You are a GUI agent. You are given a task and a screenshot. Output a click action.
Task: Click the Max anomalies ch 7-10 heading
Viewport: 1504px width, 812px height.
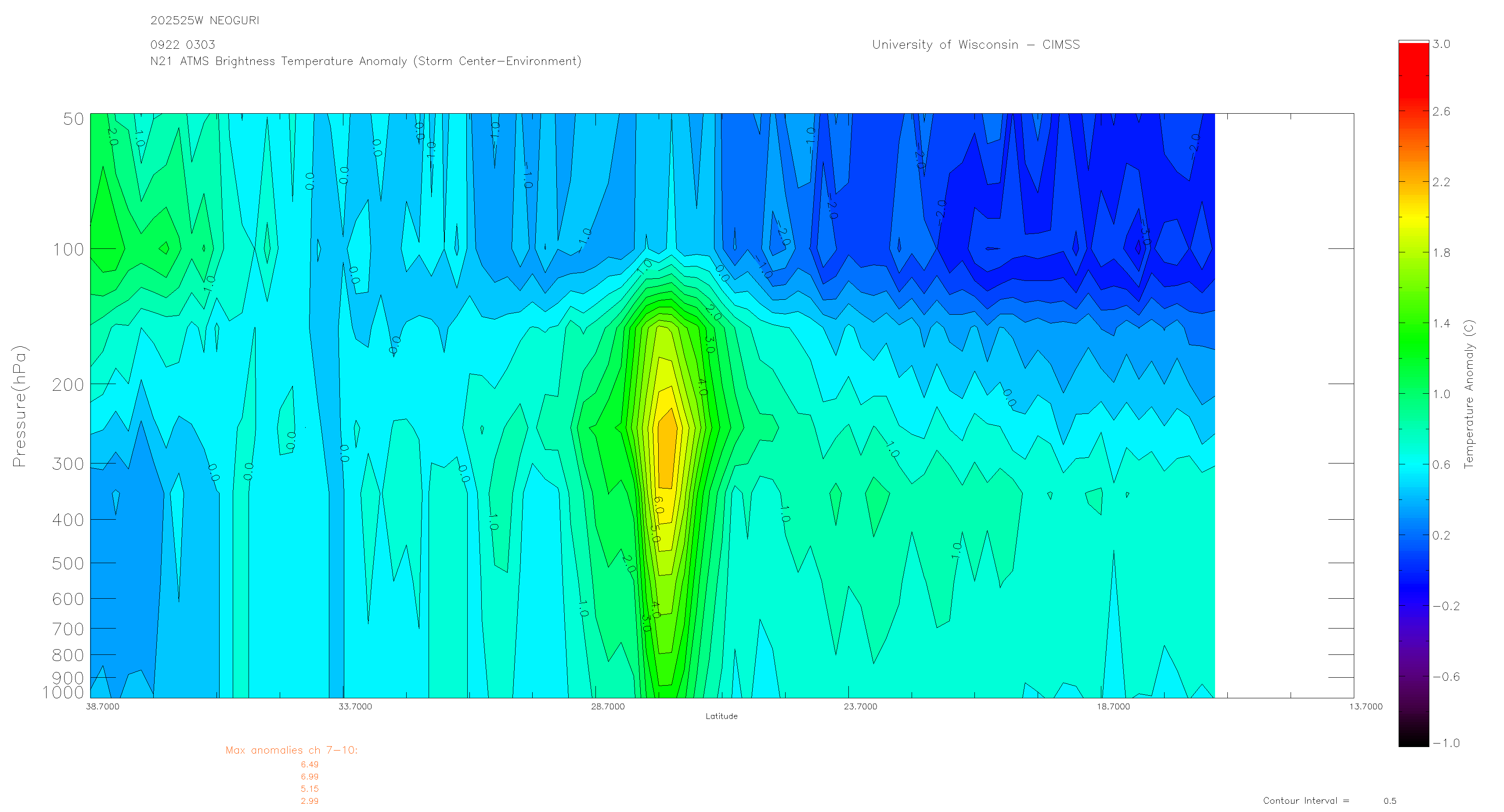[x=291, y=750]
